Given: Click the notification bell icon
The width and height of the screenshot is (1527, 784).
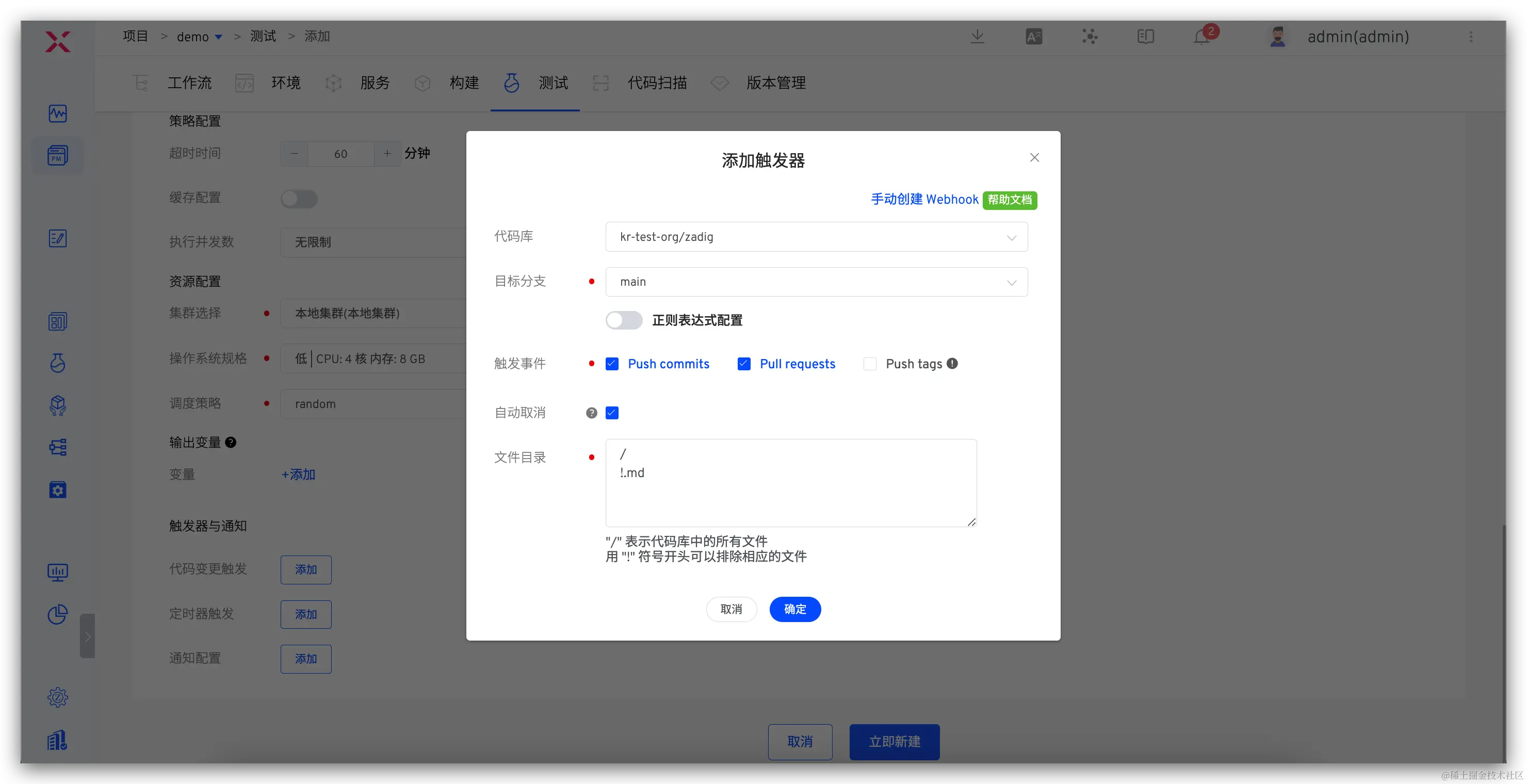Looking at the screenshot, I should point(1201,37).
